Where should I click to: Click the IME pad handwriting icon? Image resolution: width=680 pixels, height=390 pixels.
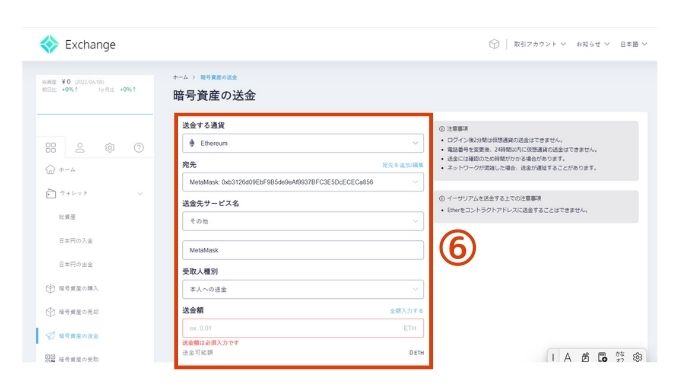point(585,357)
